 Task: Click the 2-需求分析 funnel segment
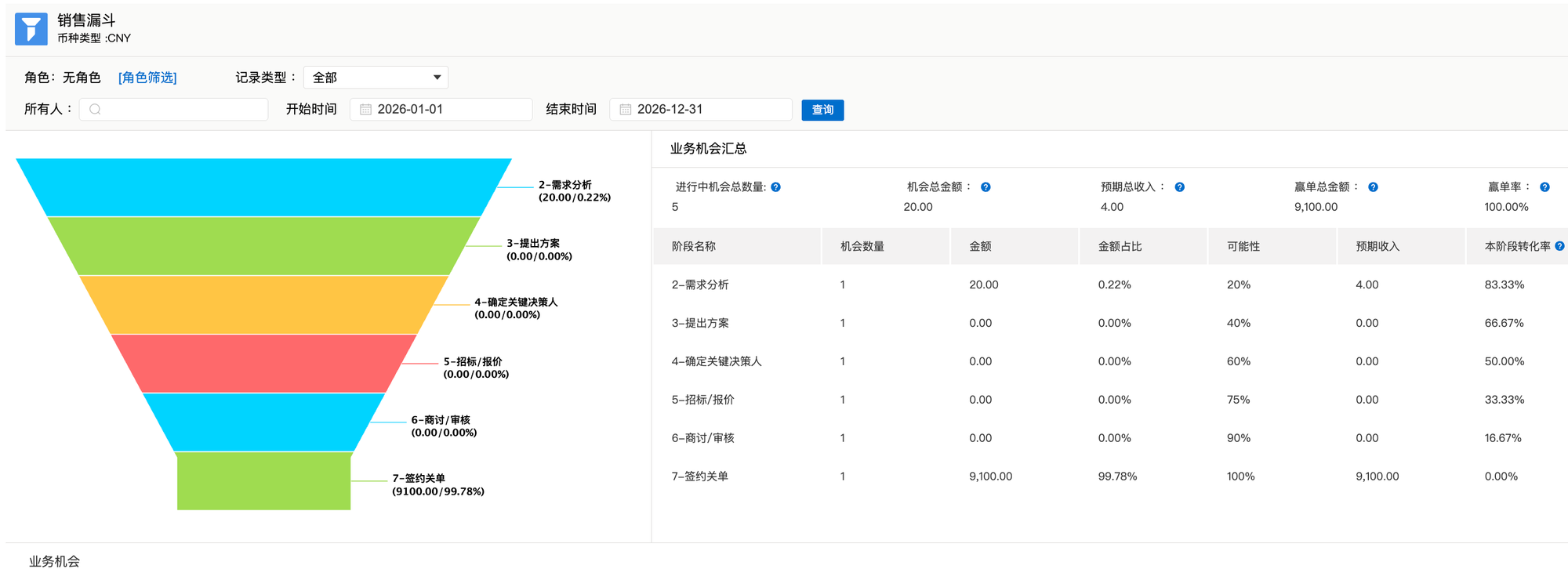tap(263, 187)
